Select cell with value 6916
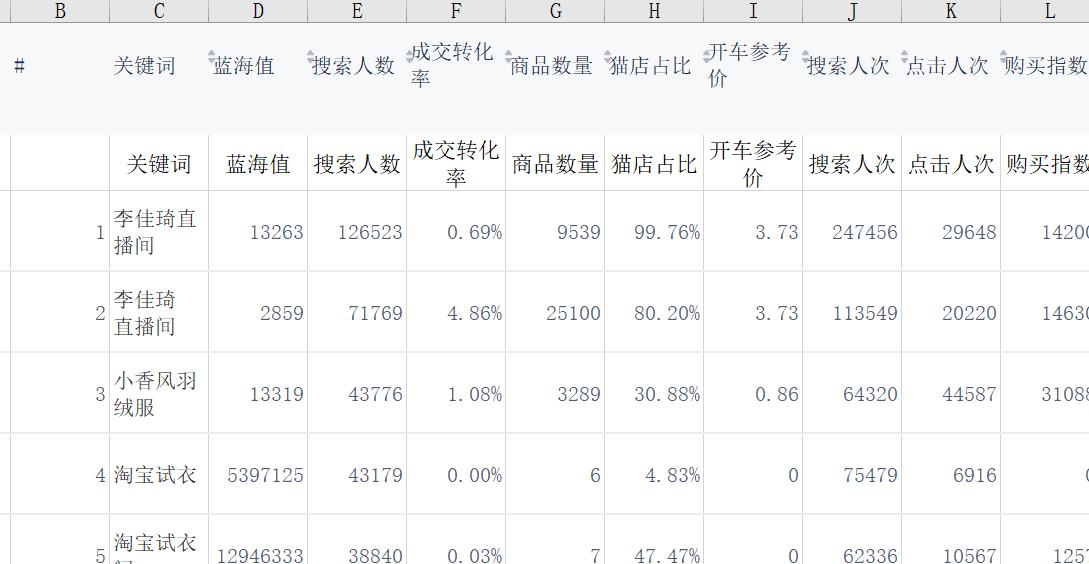Screen dimensions: 1089x564 951,474
